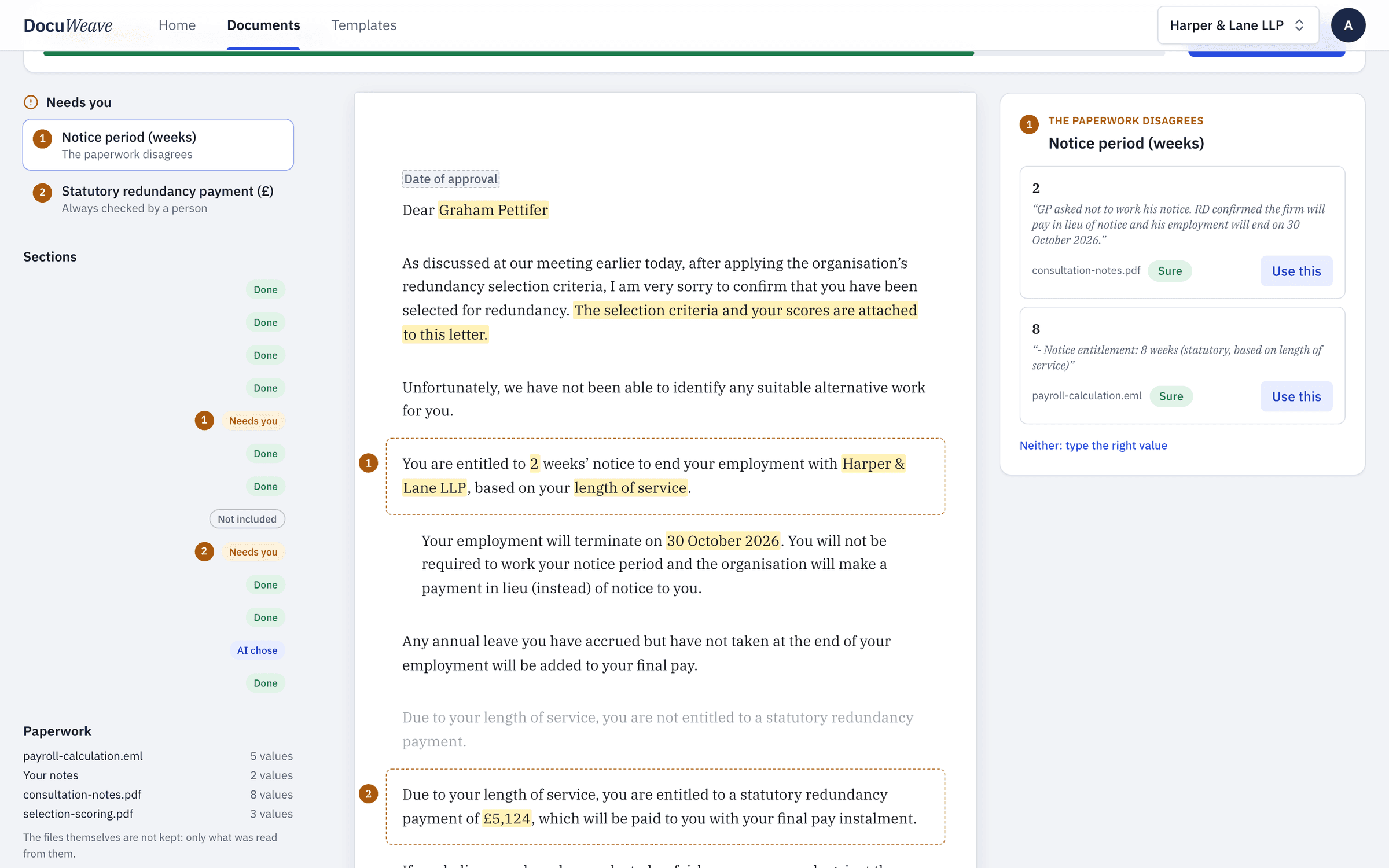Use the value 2 from consultation-notes.pdf
1389x868 pixels.
1296,271
